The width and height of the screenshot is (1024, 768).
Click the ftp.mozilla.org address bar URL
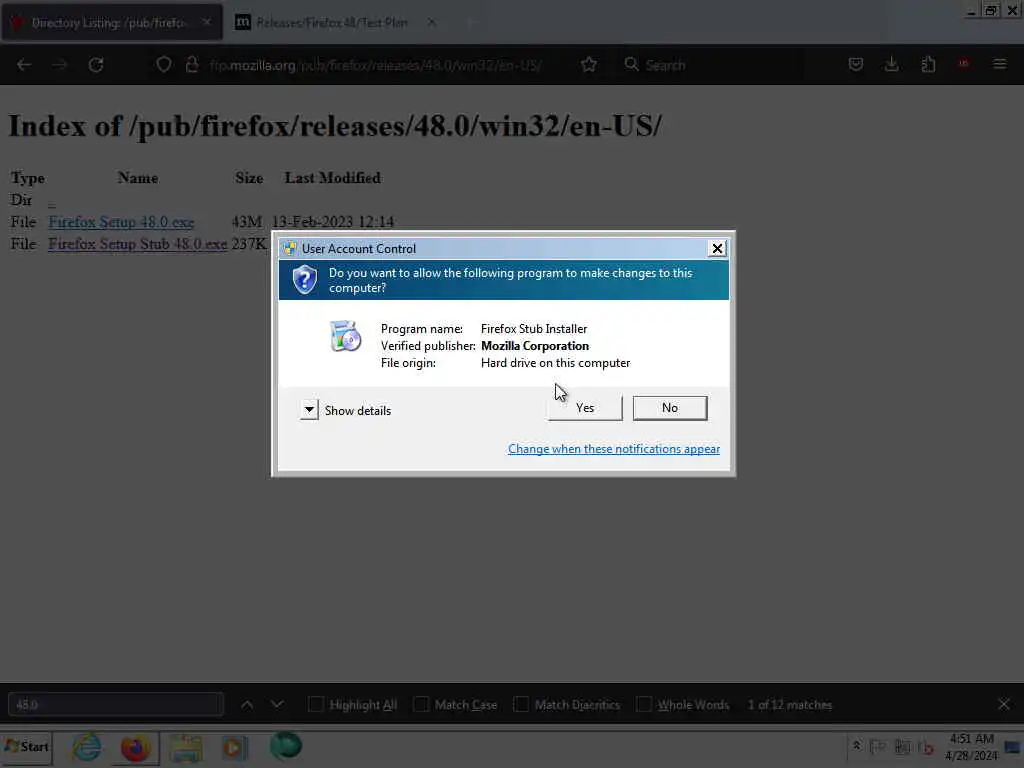[x=376, y=65]
